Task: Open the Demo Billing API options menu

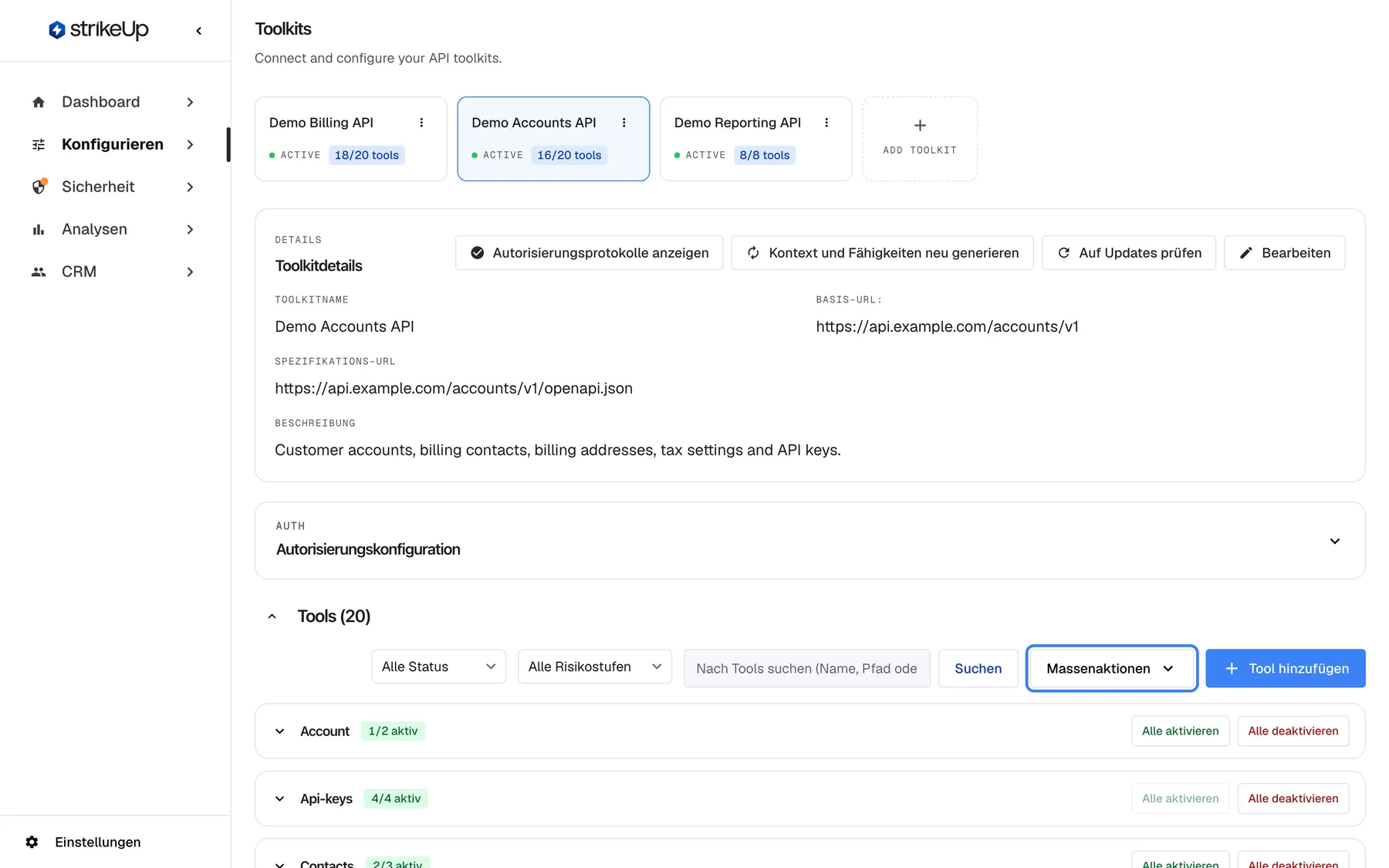Action: click(421, 123)
